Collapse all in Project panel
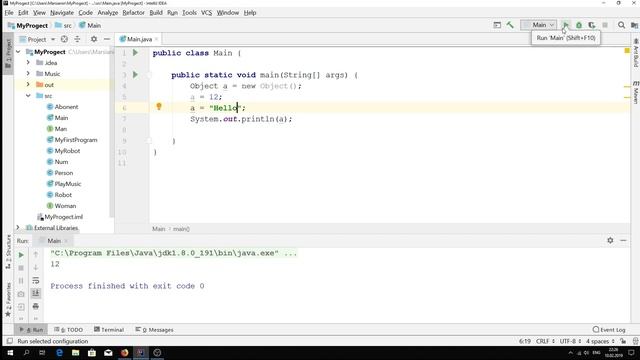This screenshot has width=640, height=360. (77, 39)
